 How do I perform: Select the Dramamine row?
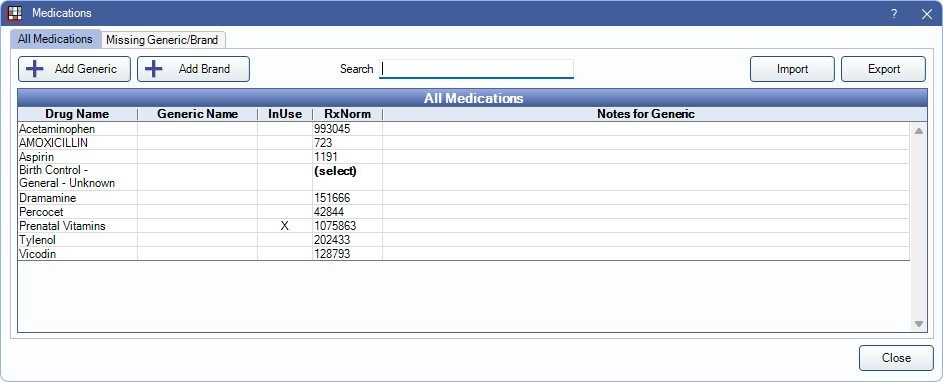[x=464, y=197]
